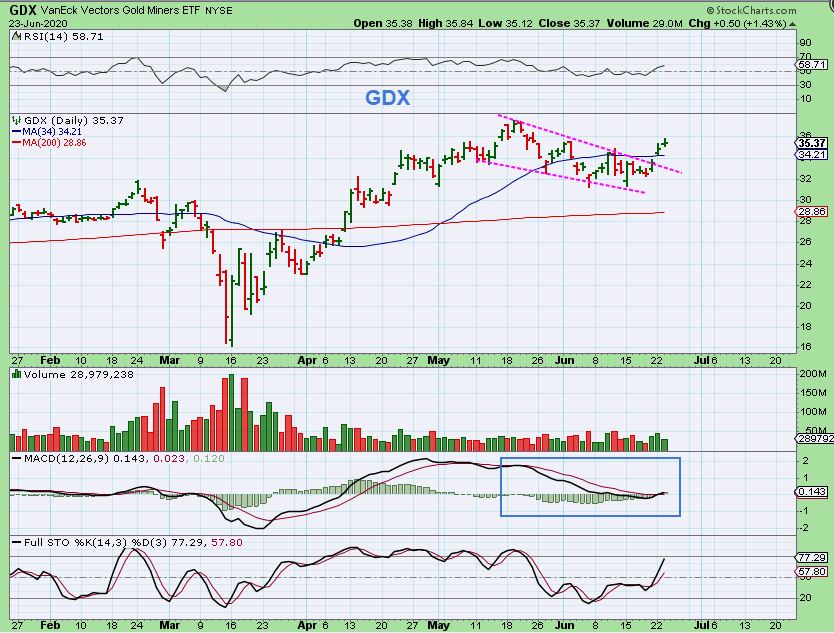Click the High 35.84 value in header
This screenshot has width=834, height=633.
tap(446, 23)
